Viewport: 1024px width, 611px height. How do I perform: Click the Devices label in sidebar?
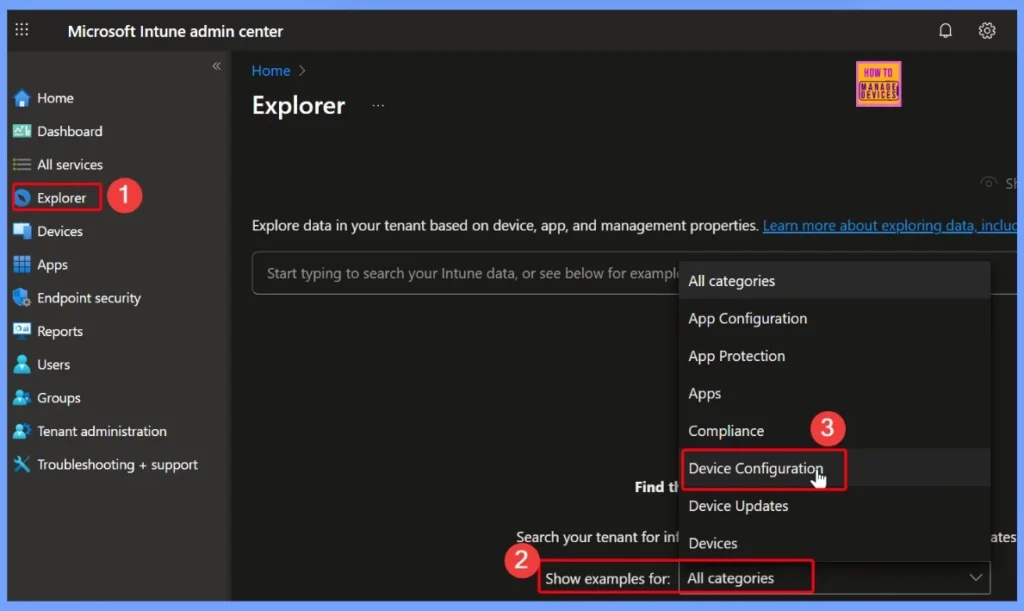(x=59, y=231)
